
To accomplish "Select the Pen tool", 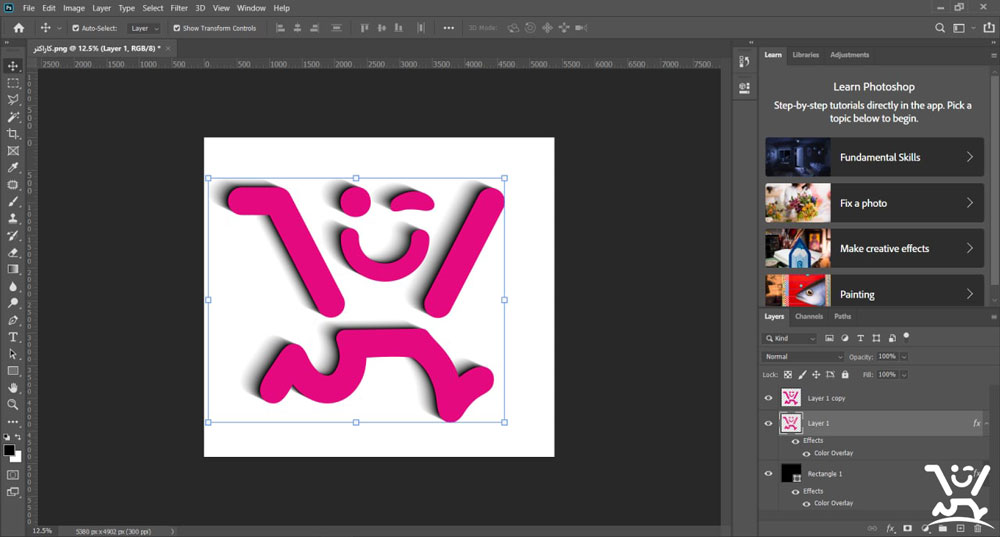I will point(13,320).
